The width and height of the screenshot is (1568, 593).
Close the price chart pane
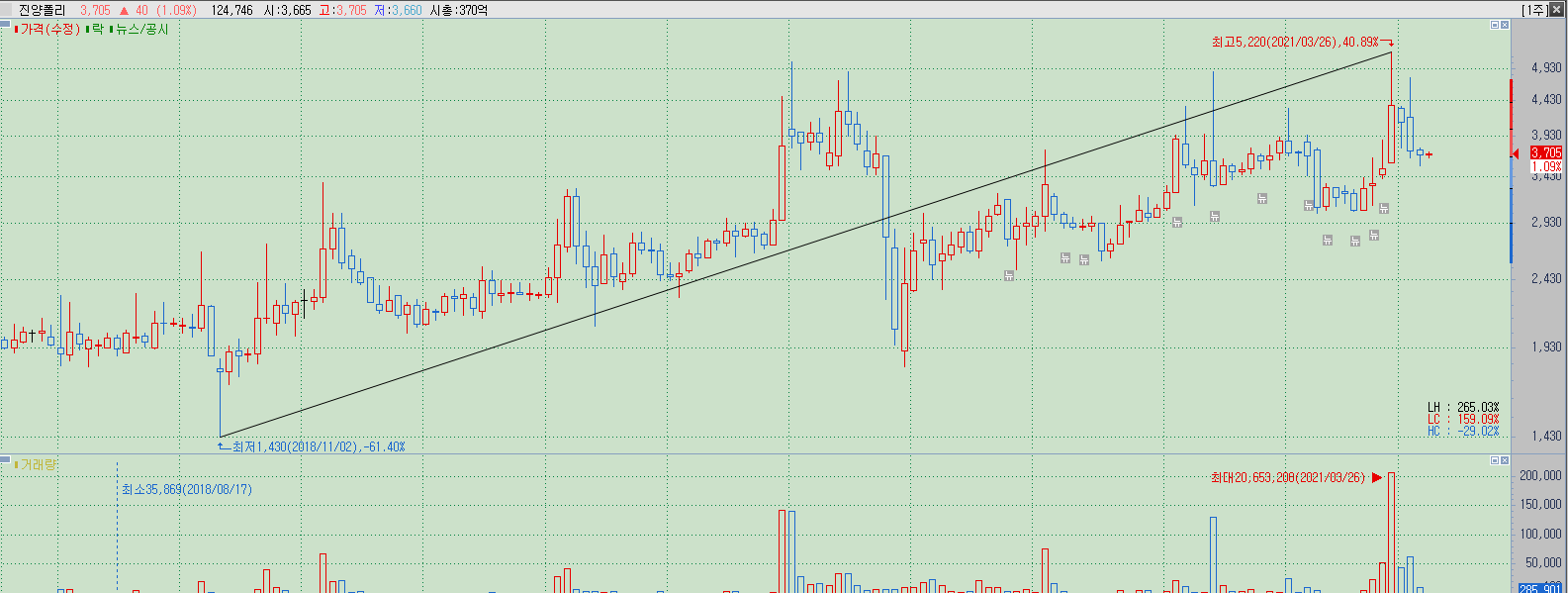1505,25
